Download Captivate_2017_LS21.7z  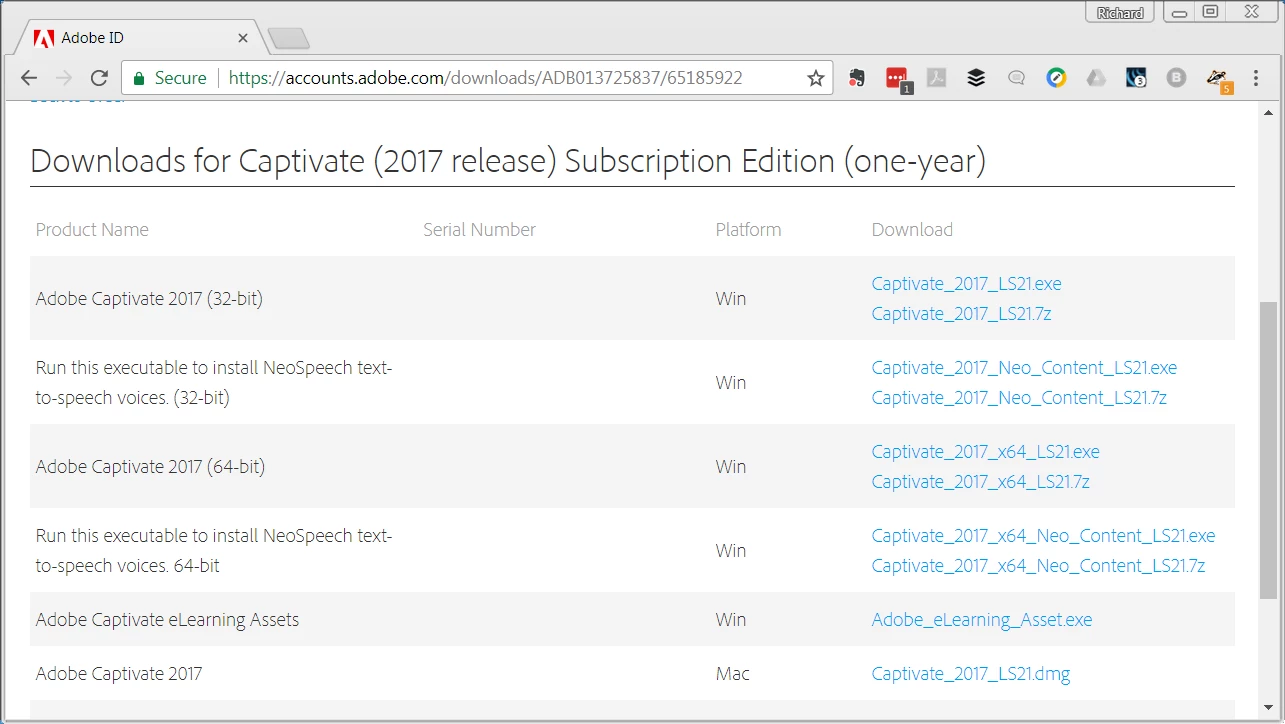pos(961,314)
